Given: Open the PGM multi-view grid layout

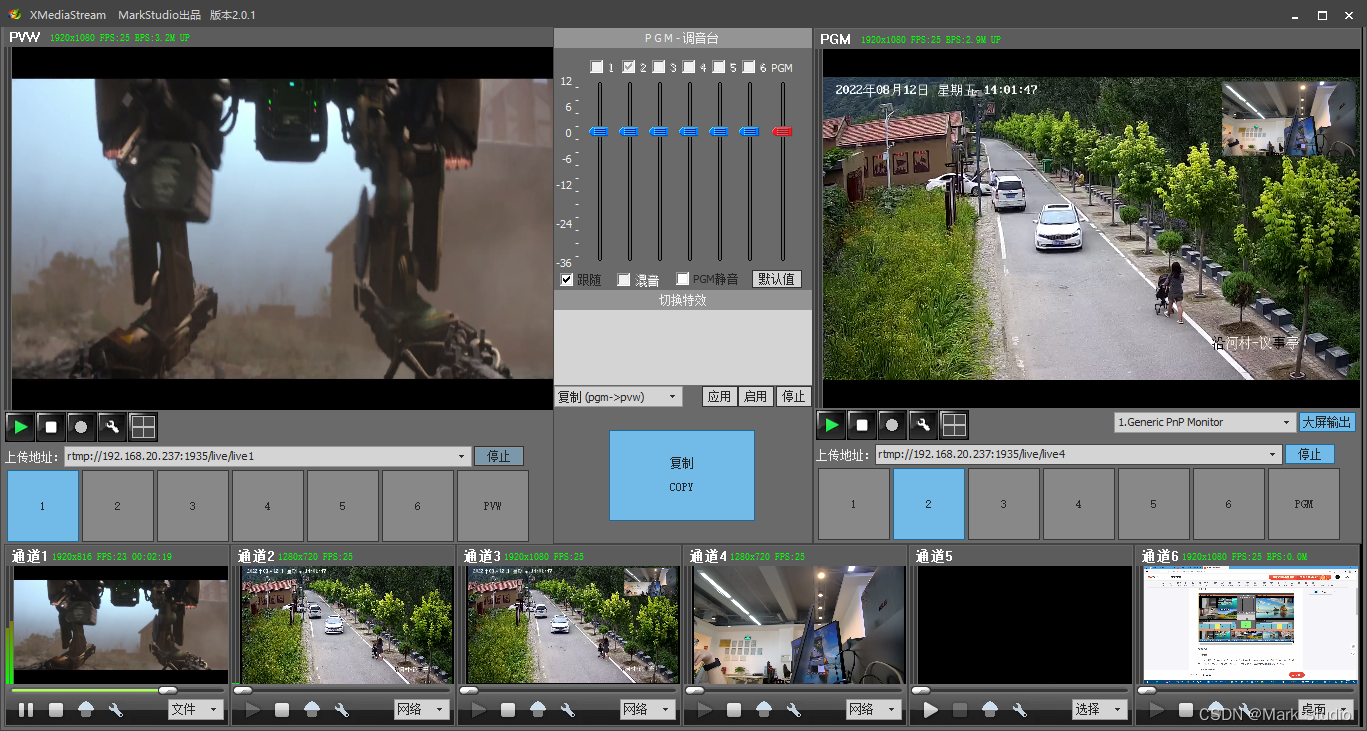Looking at the screenshot, I should (x=954, y=425).
